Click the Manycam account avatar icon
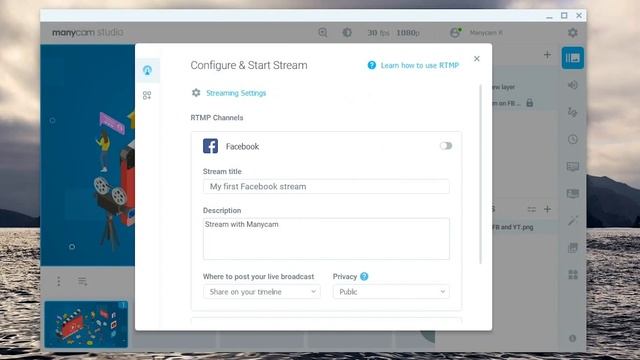This screenshot has width=640, height=360. click(x=455, y=33)
